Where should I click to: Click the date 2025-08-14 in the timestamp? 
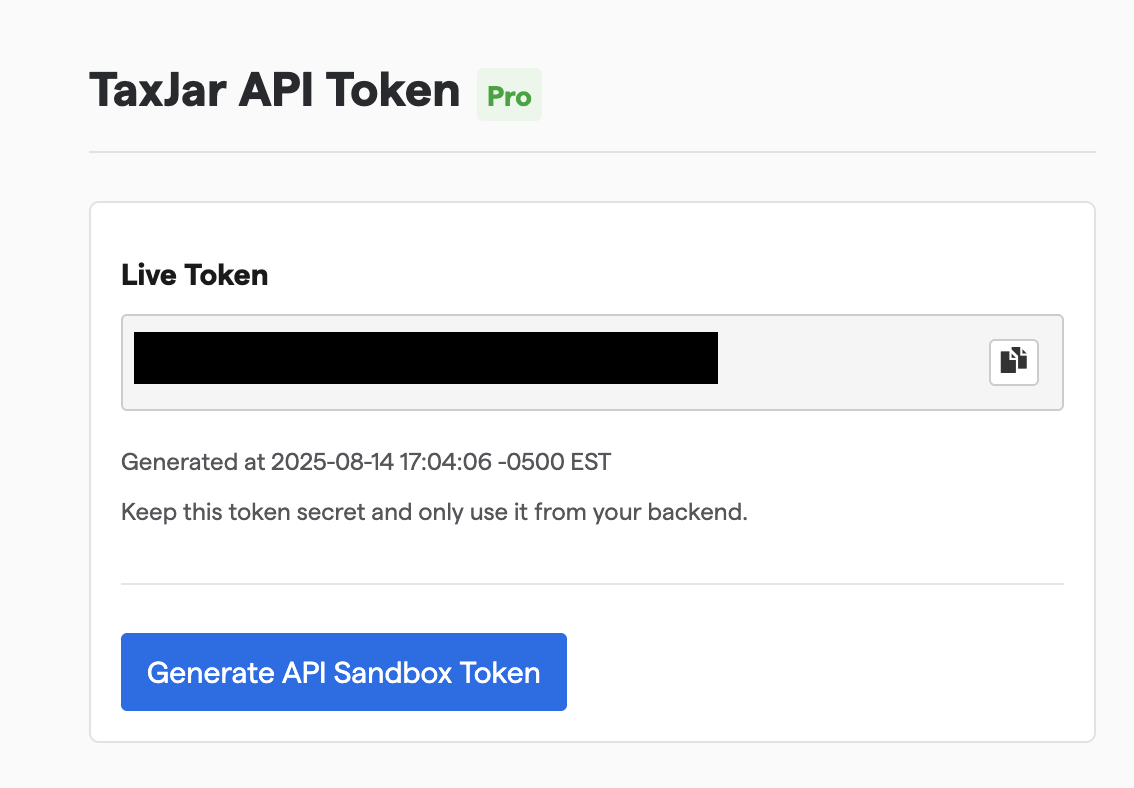point(332,461)
